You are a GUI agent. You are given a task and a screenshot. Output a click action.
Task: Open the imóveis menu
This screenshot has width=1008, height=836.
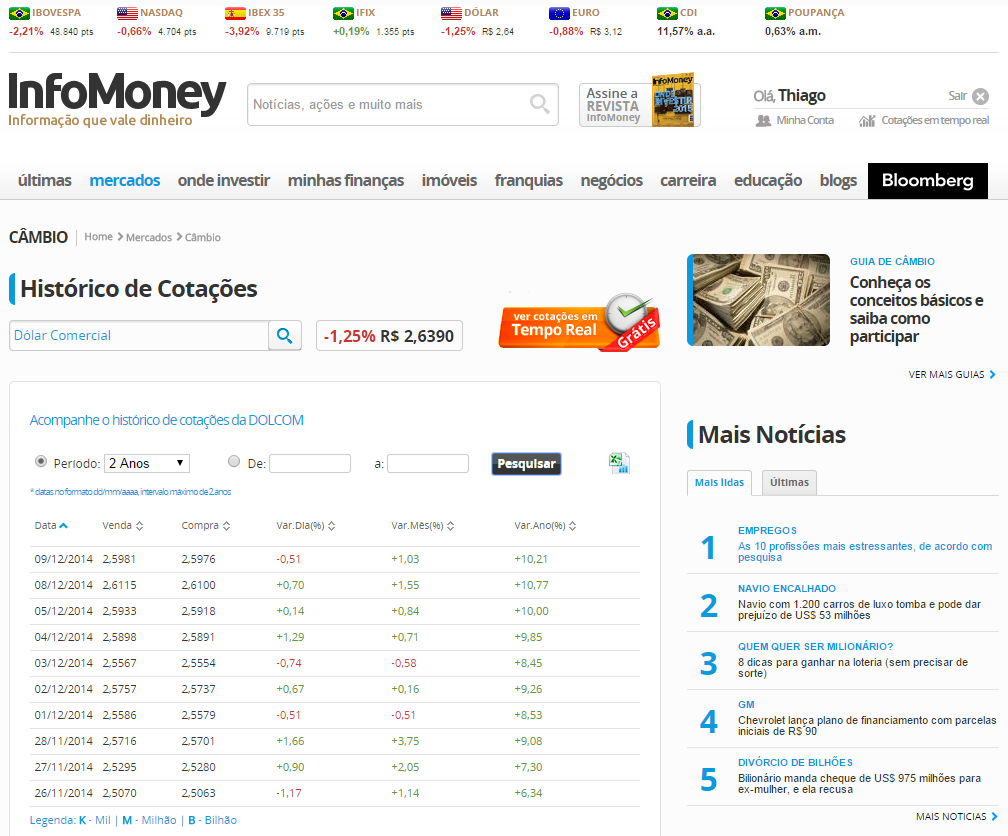449,181
